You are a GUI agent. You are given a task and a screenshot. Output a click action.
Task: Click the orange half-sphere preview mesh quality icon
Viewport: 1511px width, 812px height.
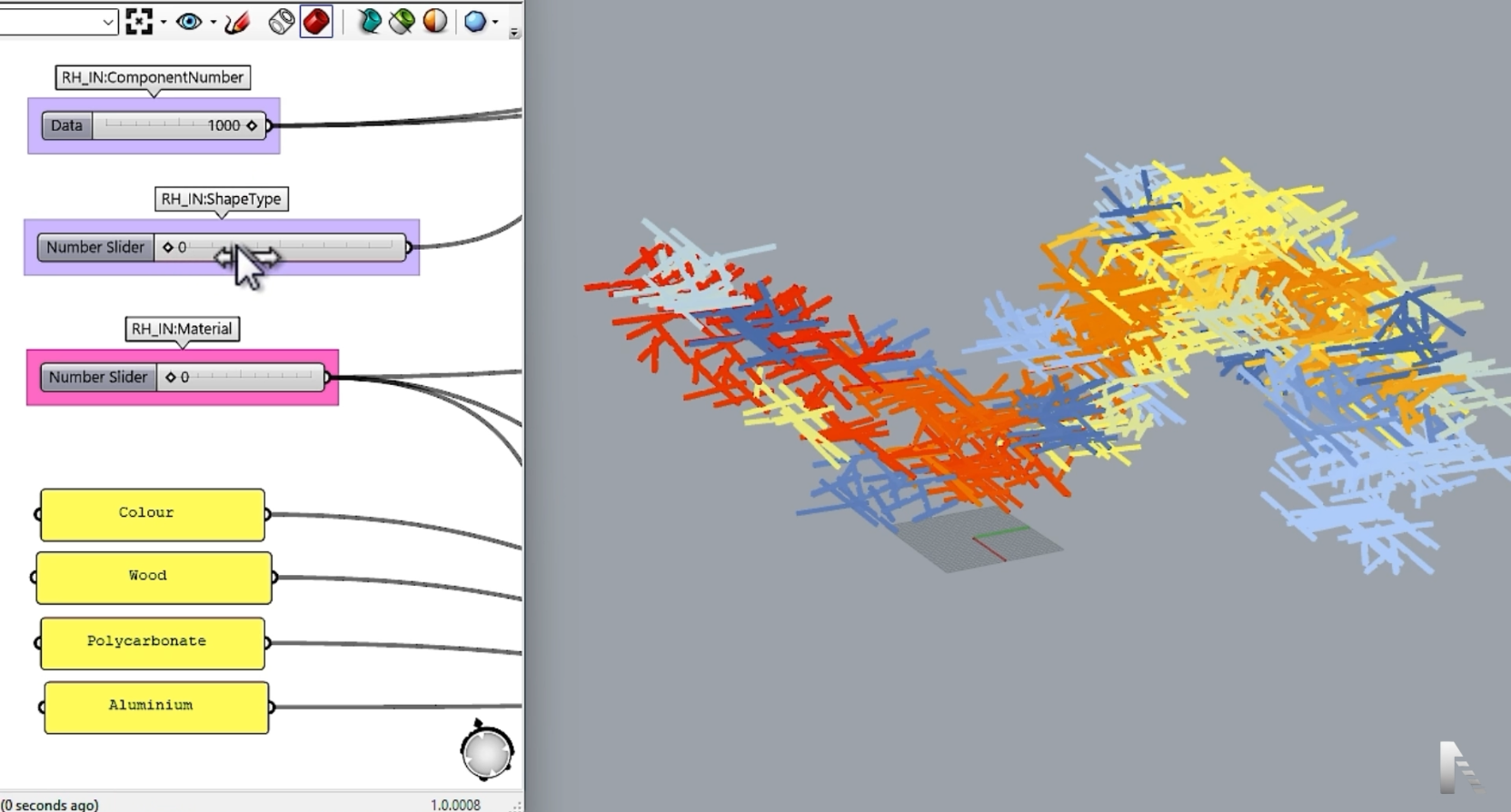point(435,22)
